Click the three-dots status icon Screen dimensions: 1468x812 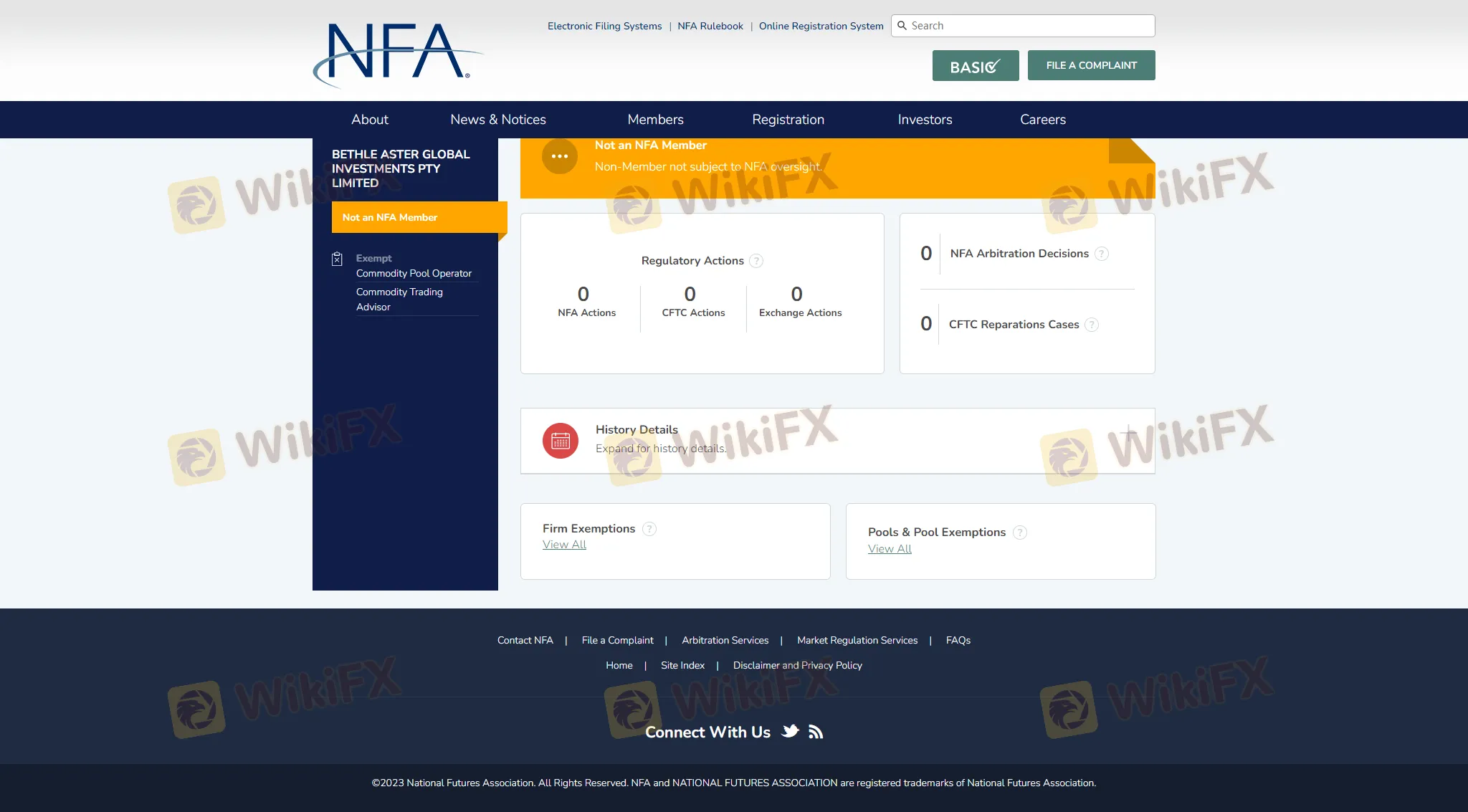pos(560,156)
